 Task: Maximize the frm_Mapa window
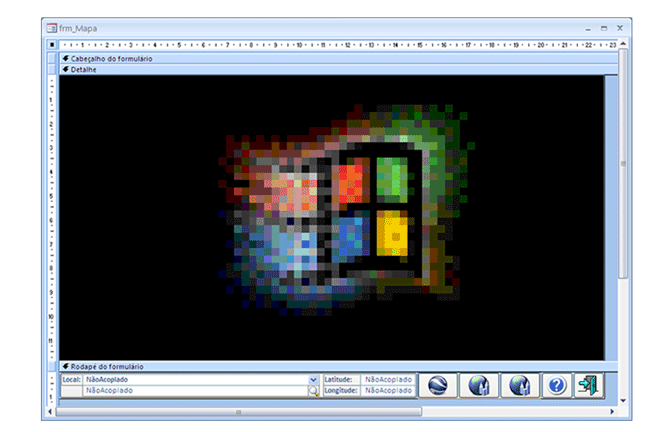604,28
